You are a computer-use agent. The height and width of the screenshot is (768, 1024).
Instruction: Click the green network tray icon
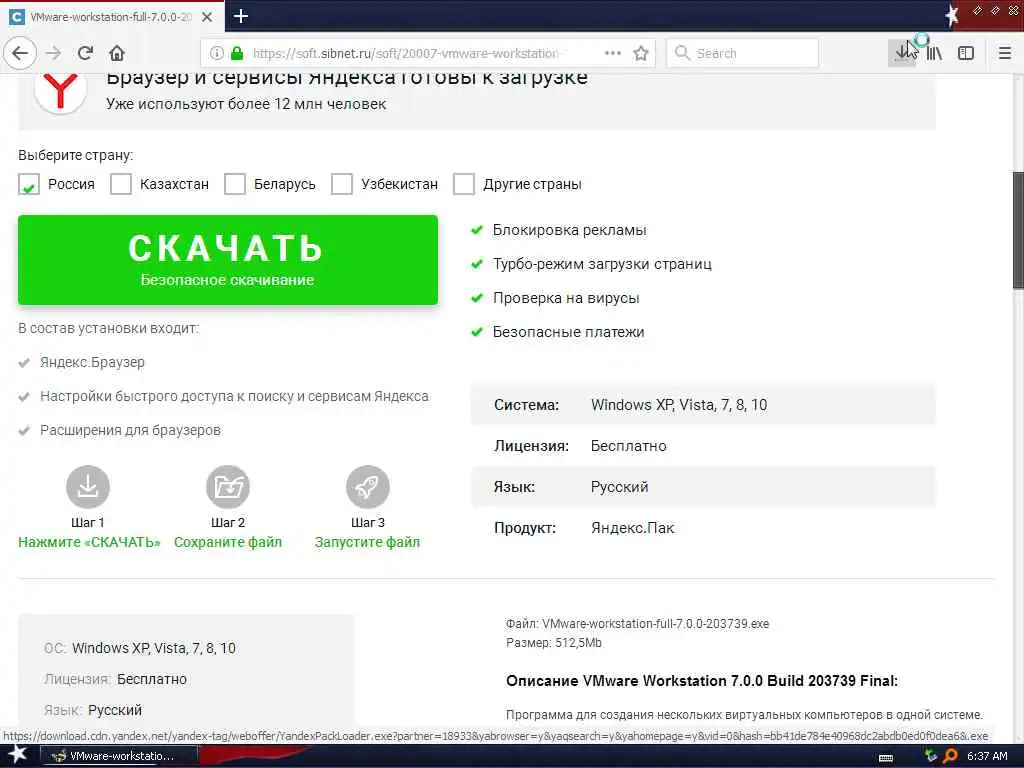coord(931,756)
